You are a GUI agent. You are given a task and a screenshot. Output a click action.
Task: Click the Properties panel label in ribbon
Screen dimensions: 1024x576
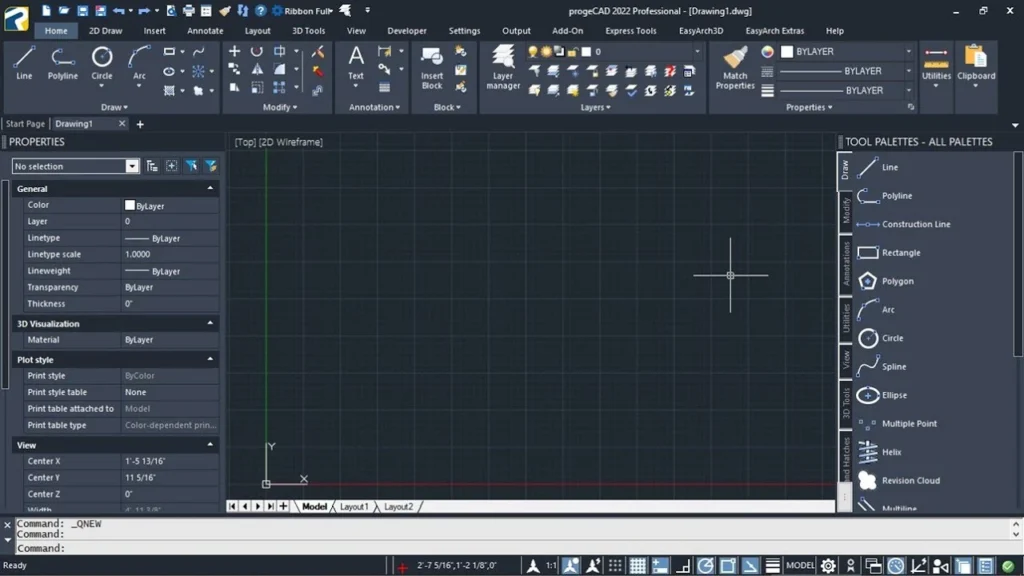(808, 107)
